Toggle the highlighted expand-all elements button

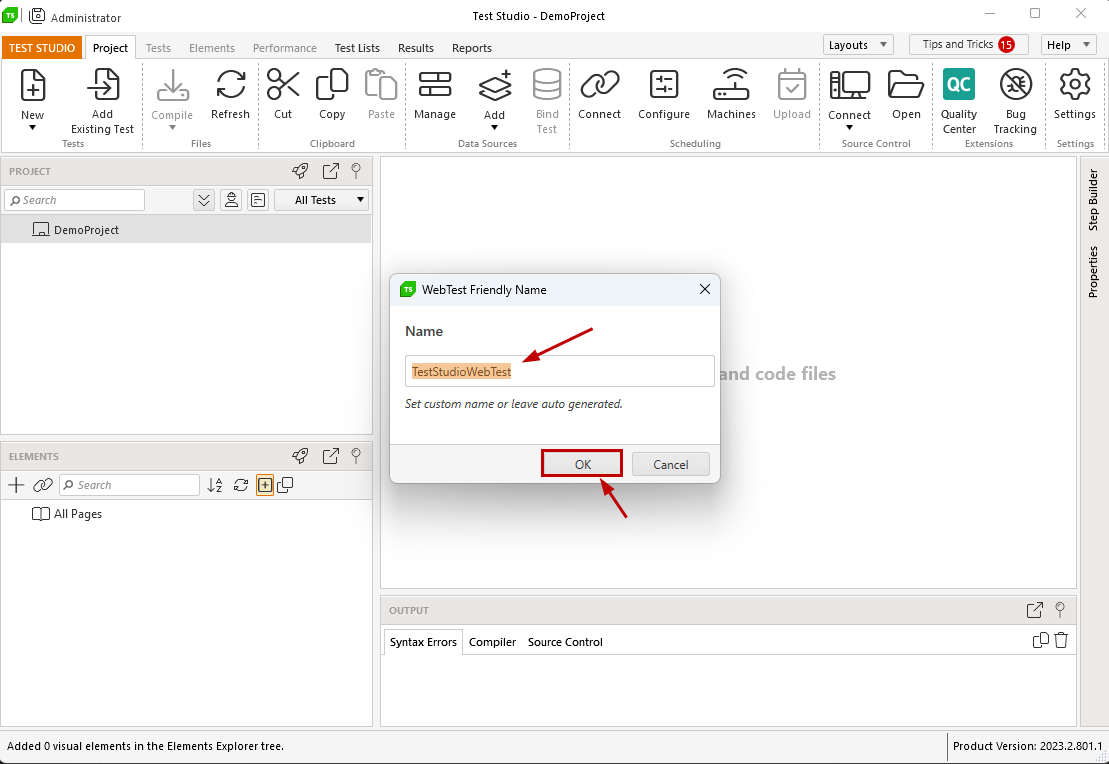[x=265, y=485]
